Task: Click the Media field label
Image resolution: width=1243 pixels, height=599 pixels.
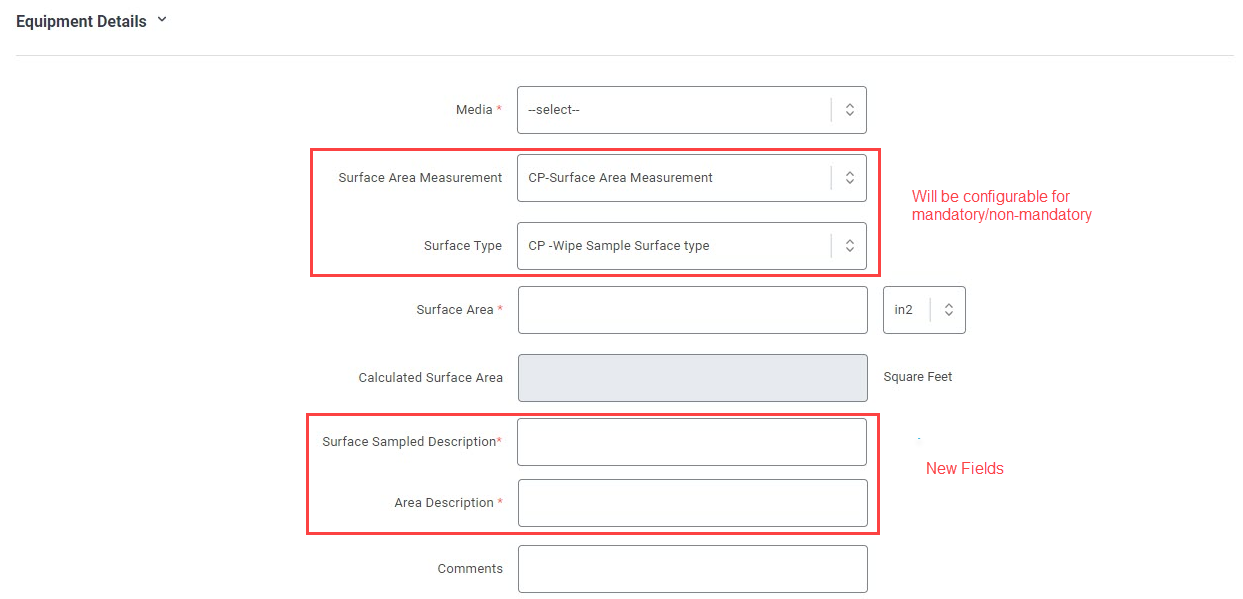Action: 474,110
